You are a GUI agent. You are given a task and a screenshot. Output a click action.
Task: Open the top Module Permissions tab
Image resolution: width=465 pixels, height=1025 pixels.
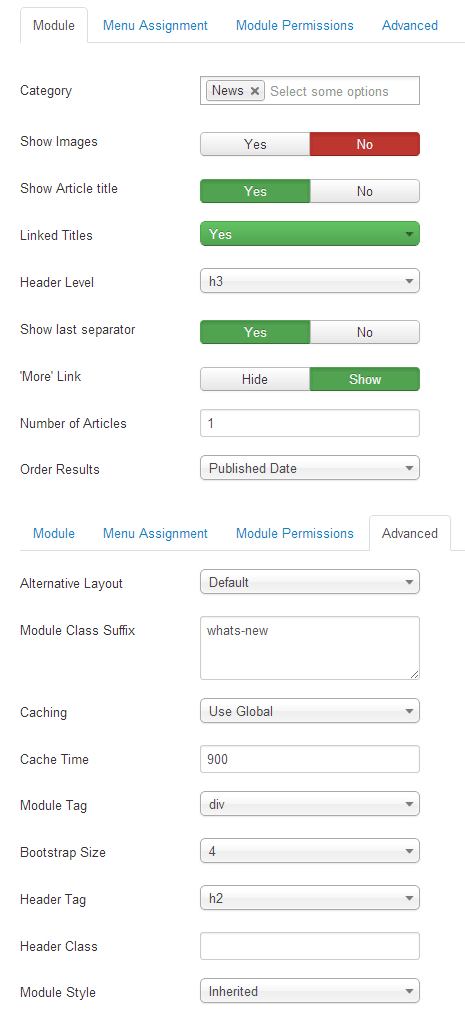click(294, 25)
